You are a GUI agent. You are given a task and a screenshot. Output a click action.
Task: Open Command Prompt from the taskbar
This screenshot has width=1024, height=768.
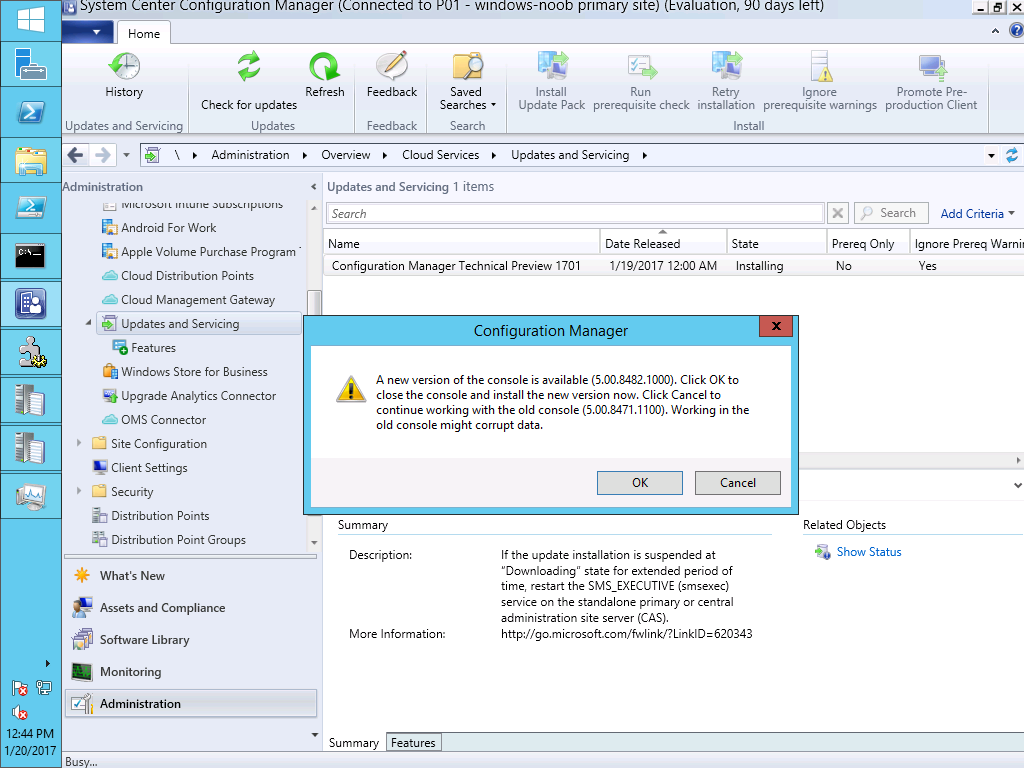pos(31,255)
